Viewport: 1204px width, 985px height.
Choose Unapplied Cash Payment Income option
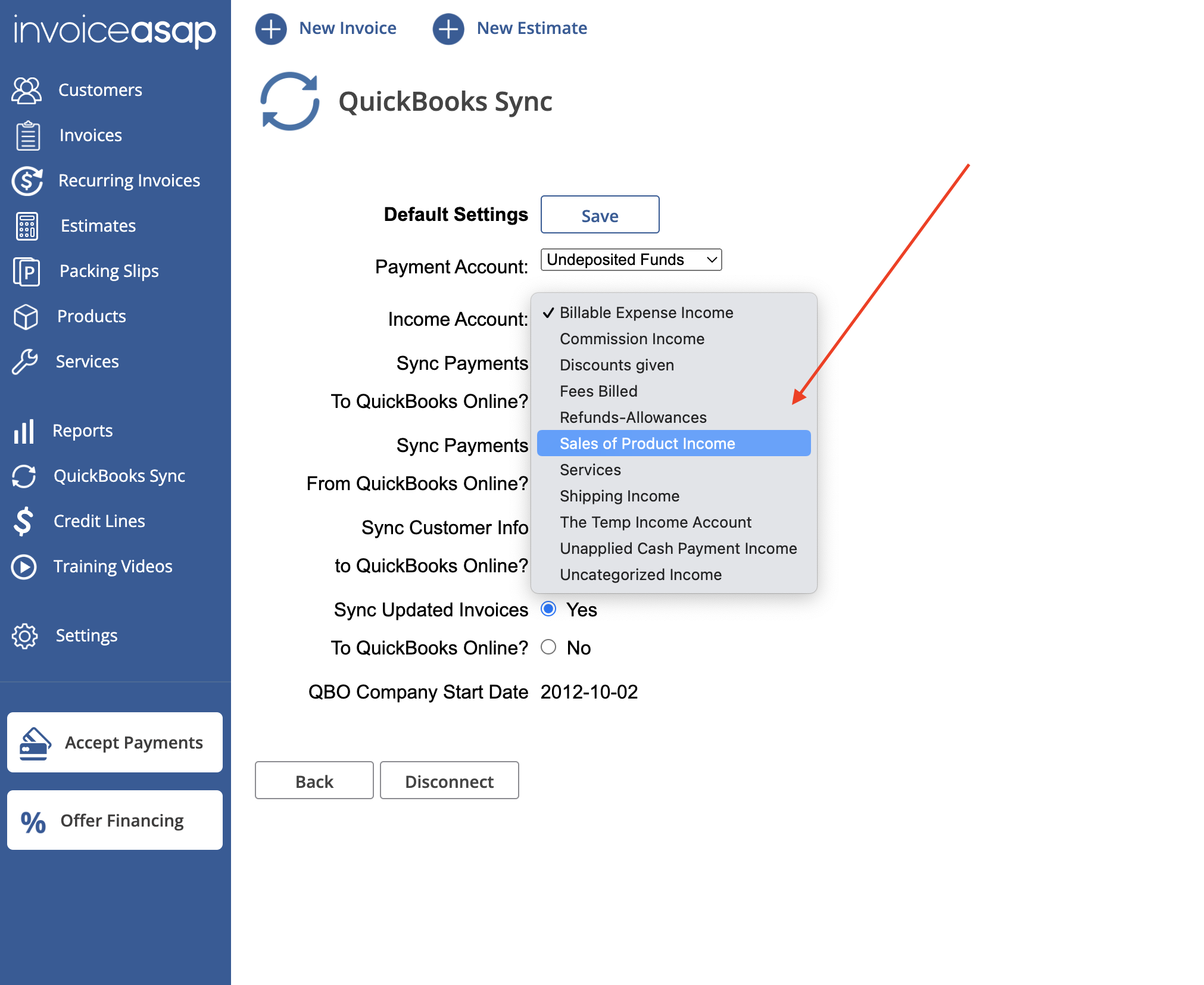[673, 548]
